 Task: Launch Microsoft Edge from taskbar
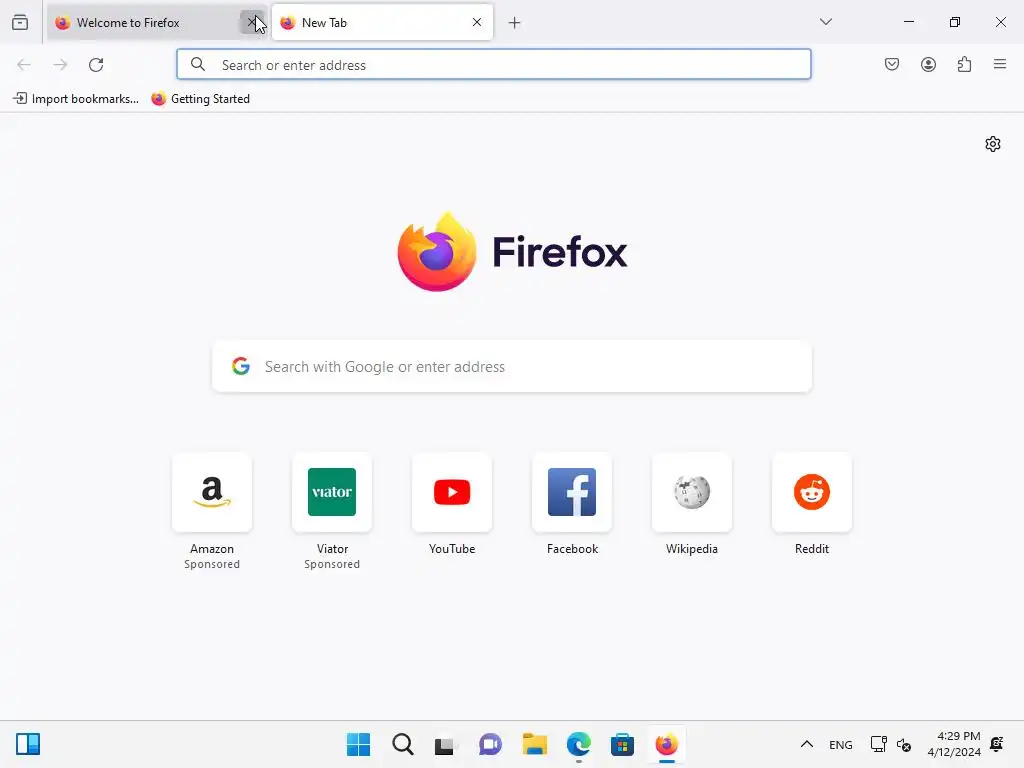tap(579, 744)
